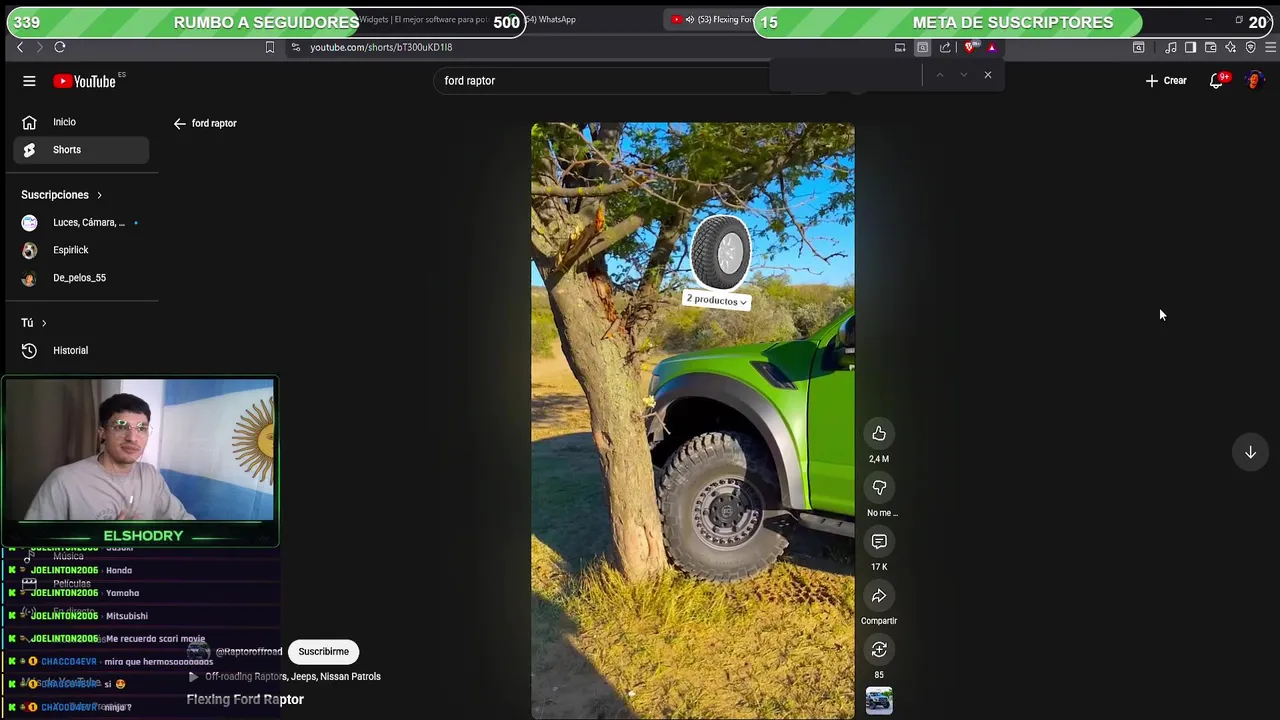Go to next short with down arrow
Viewport: 1280px width, 720px height.
pyautogui.click(x=1250, y=452)
